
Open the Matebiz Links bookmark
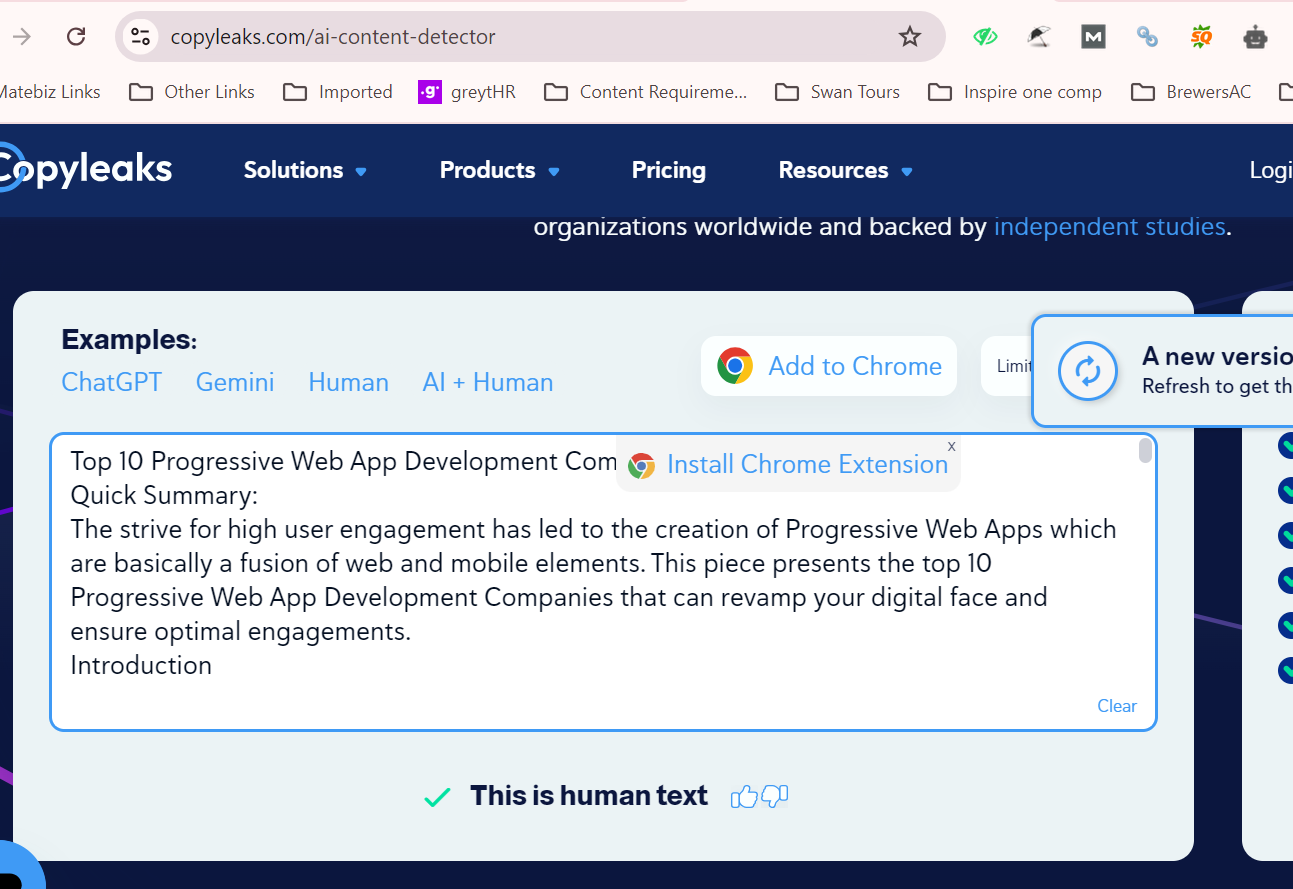coord(50,92)
